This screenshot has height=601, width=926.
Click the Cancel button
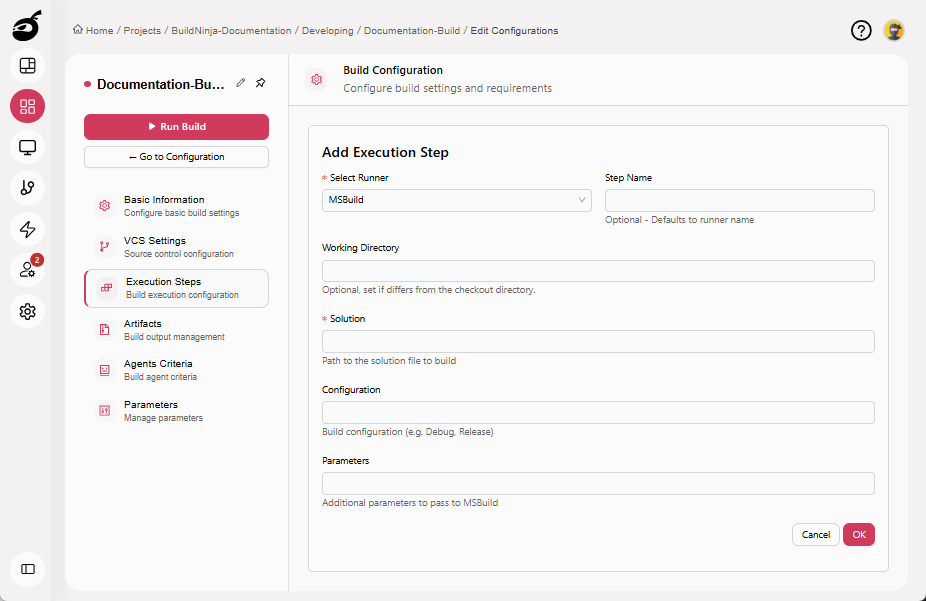[x=815, y=535]
